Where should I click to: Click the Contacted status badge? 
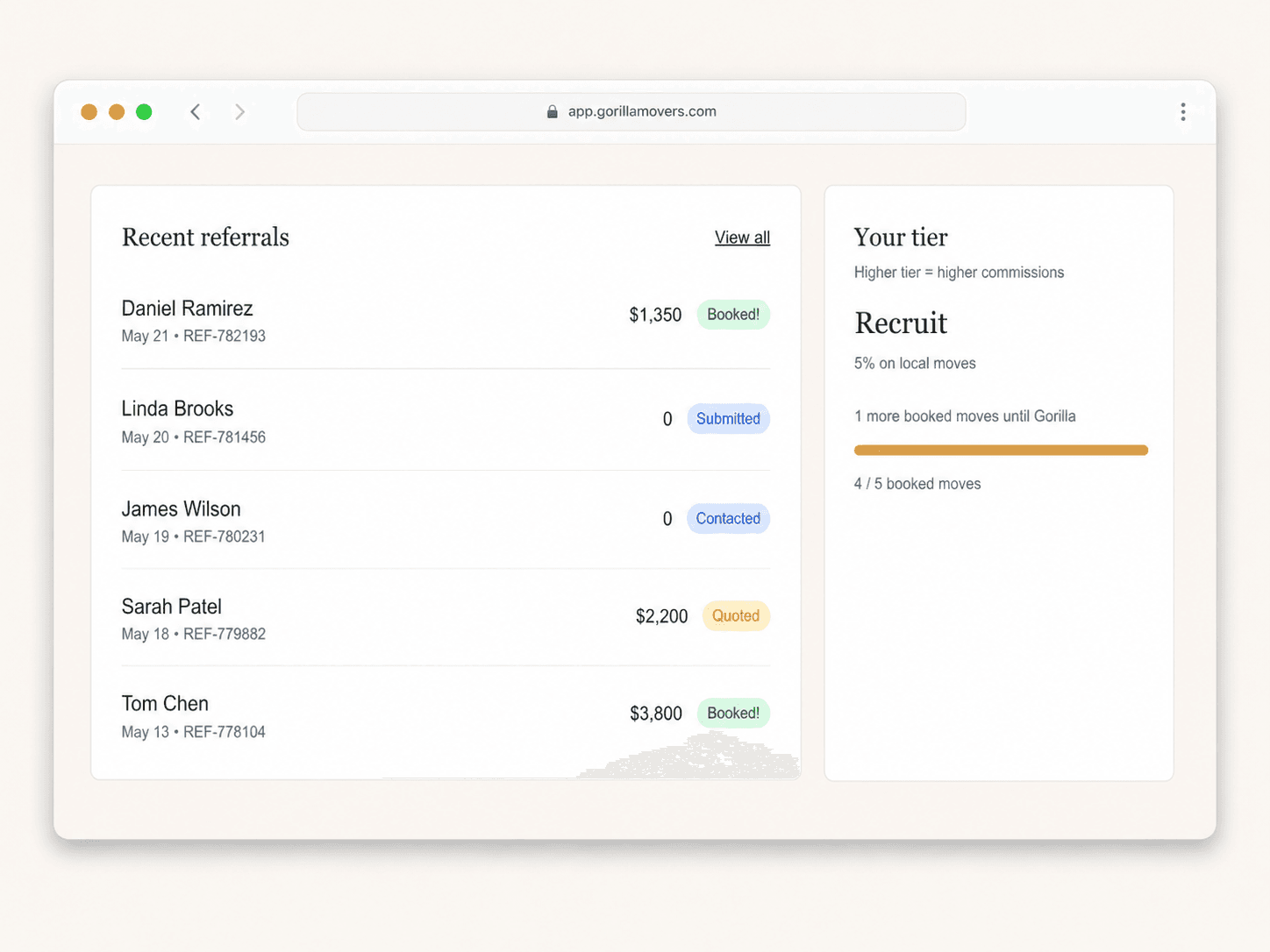coord(728,519)
